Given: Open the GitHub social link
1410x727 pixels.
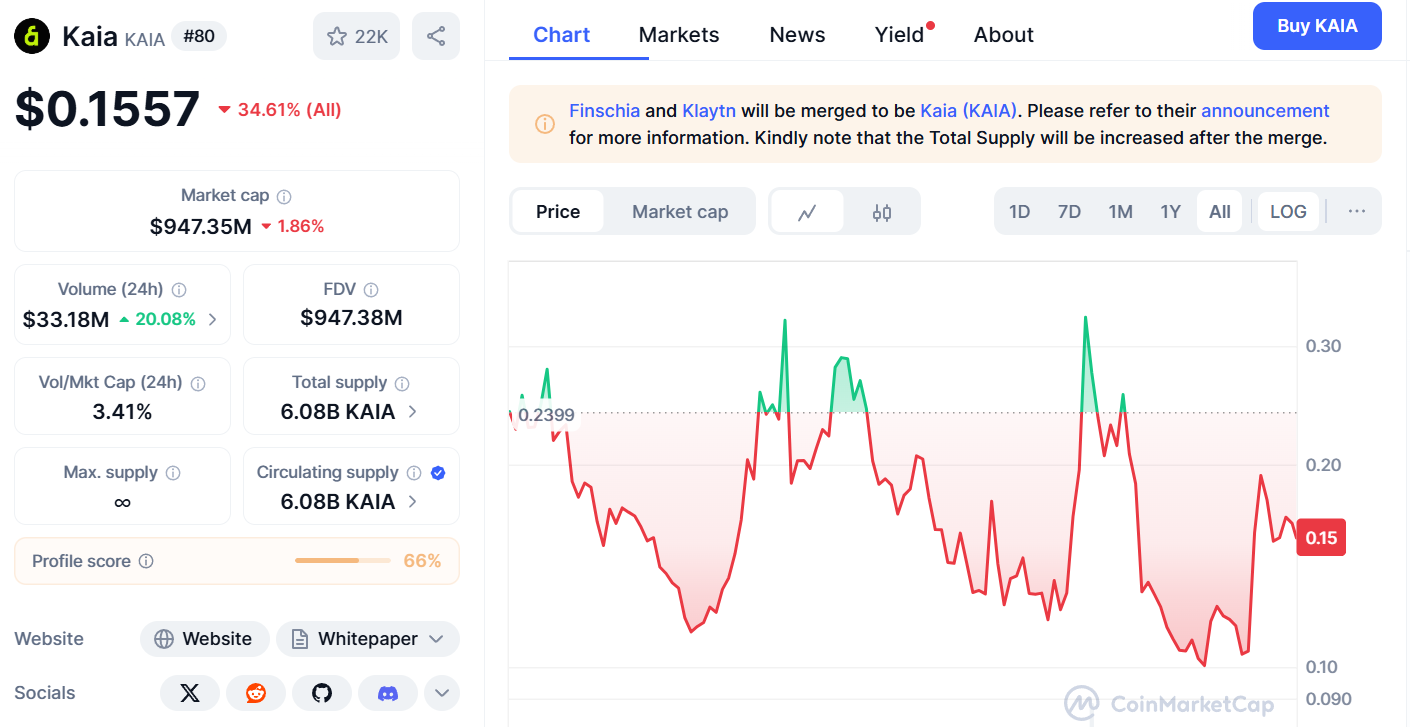Looking at the screenshot, I should 321,693.
